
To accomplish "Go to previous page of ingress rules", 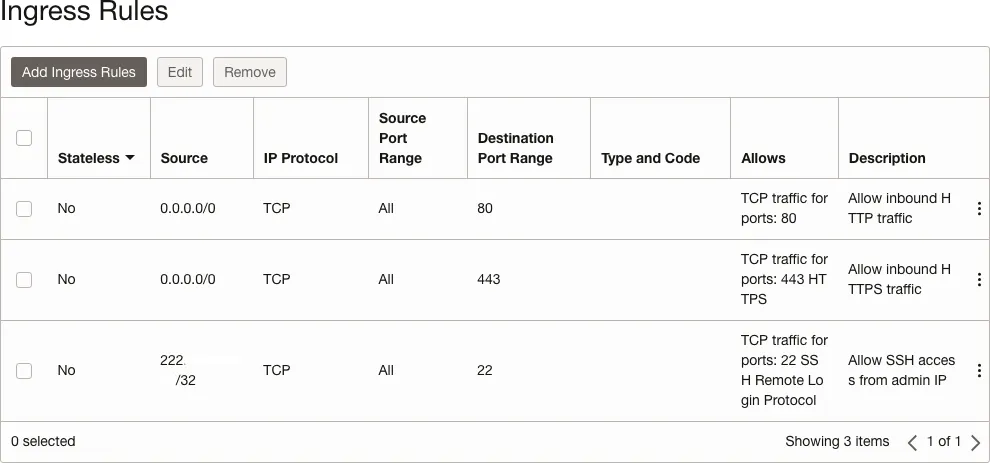I will coord(912,442).
